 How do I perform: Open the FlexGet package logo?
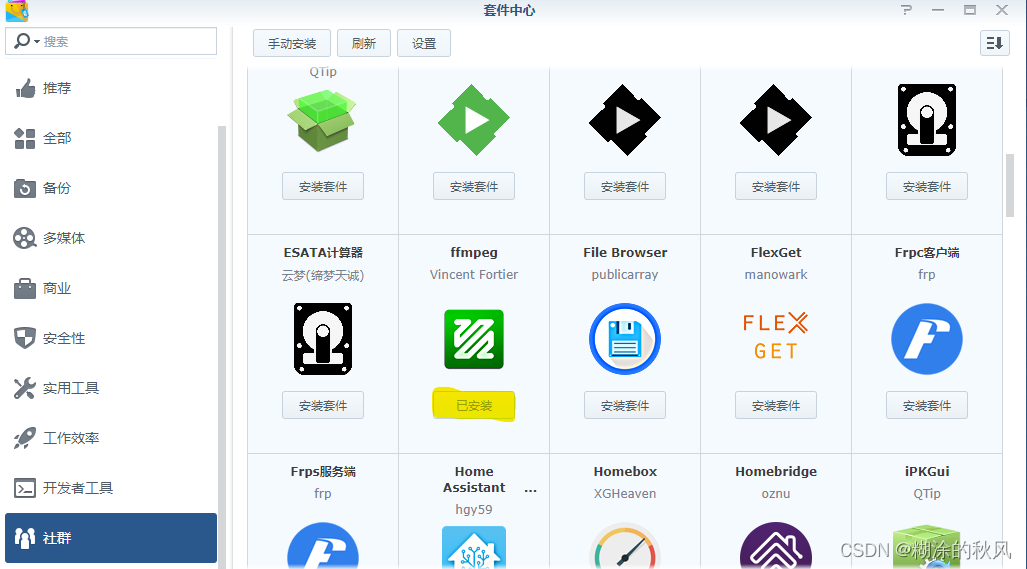pos(775,337)
